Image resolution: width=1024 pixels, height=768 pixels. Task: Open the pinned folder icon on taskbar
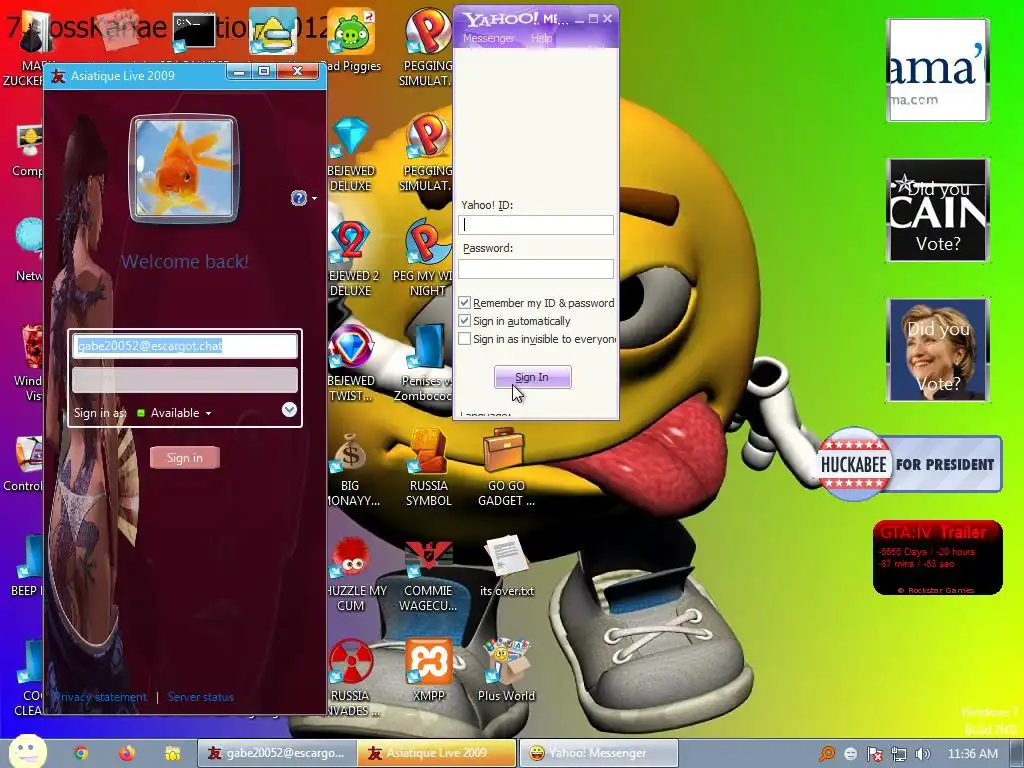(x=172, y=753)
